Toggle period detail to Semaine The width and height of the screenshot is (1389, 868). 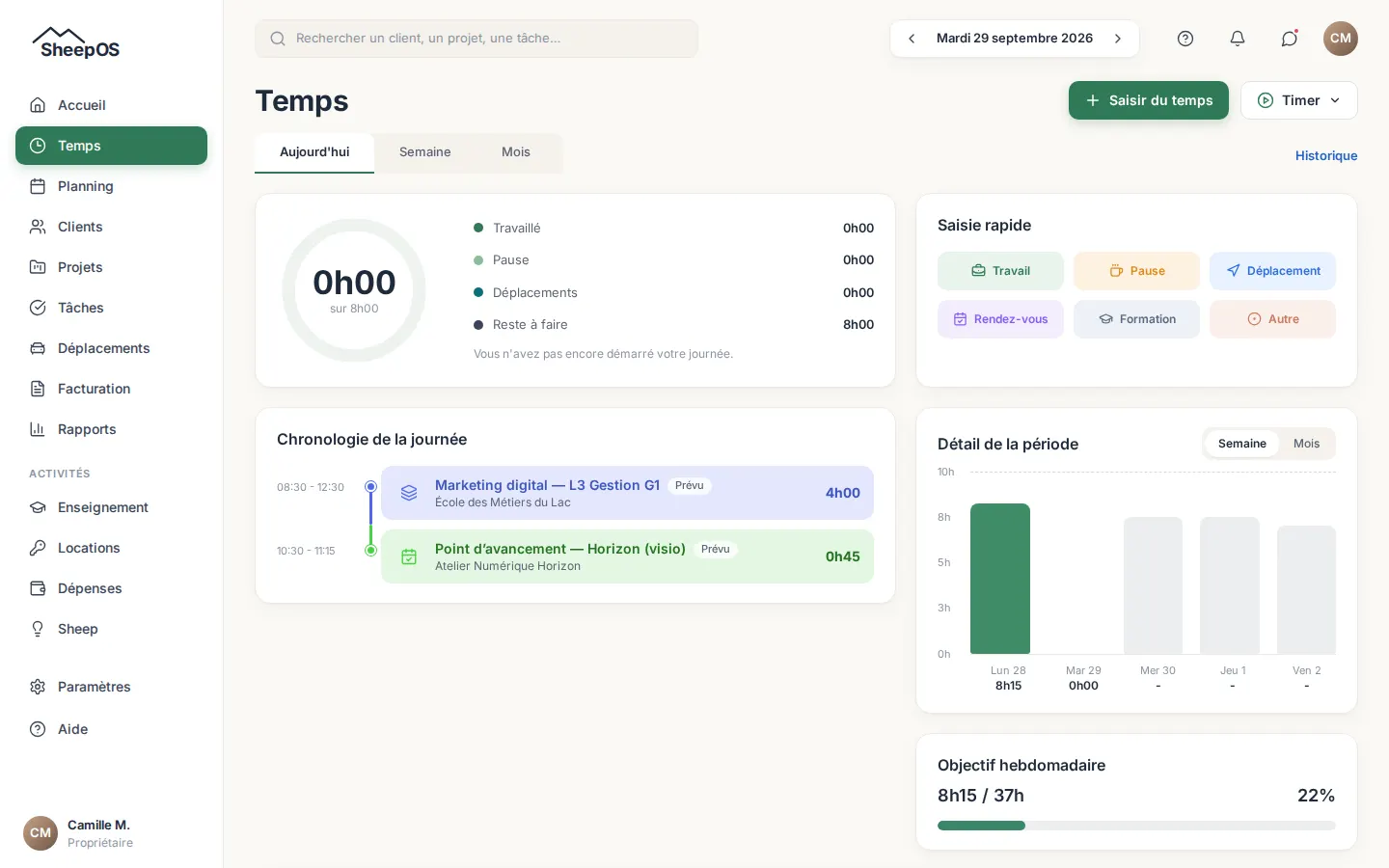(x=1241, y=444)
